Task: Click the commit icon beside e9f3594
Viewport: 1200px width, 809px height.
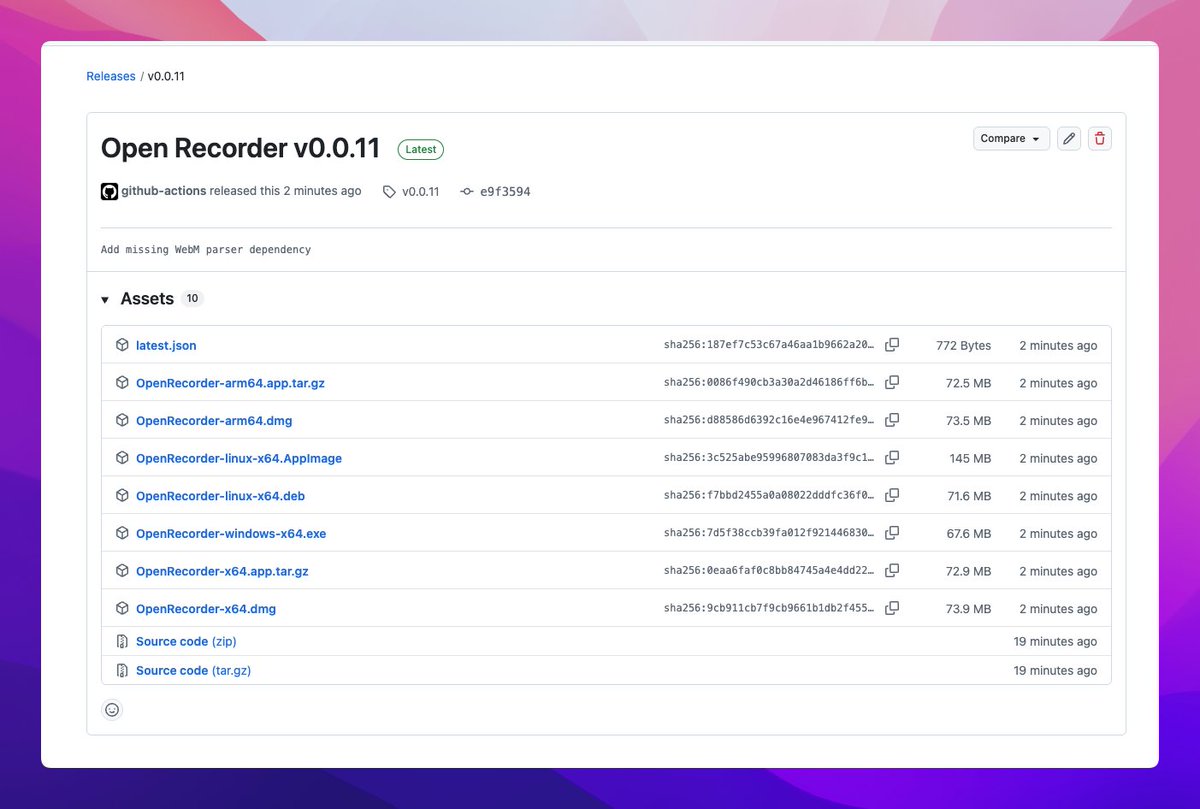Action: click(466, 192)
